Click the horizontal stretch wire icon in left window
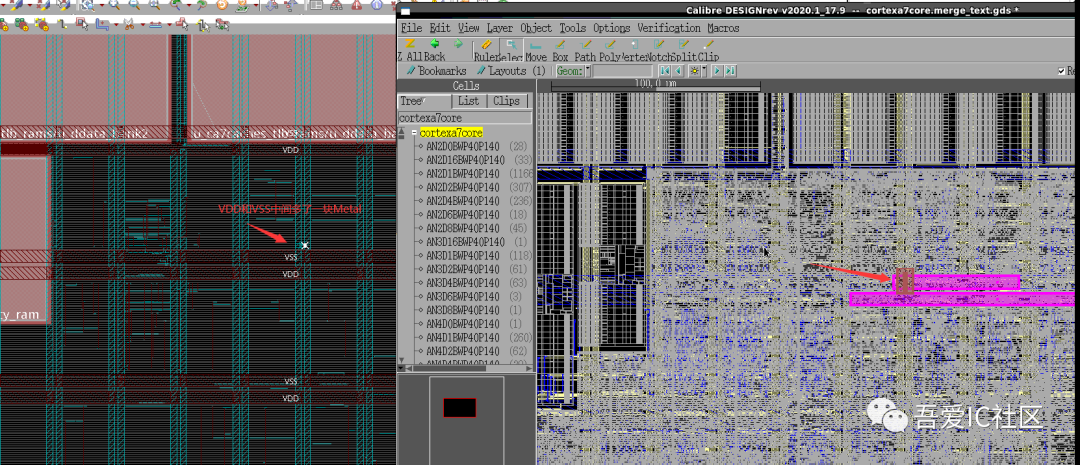 coord(156,24)
